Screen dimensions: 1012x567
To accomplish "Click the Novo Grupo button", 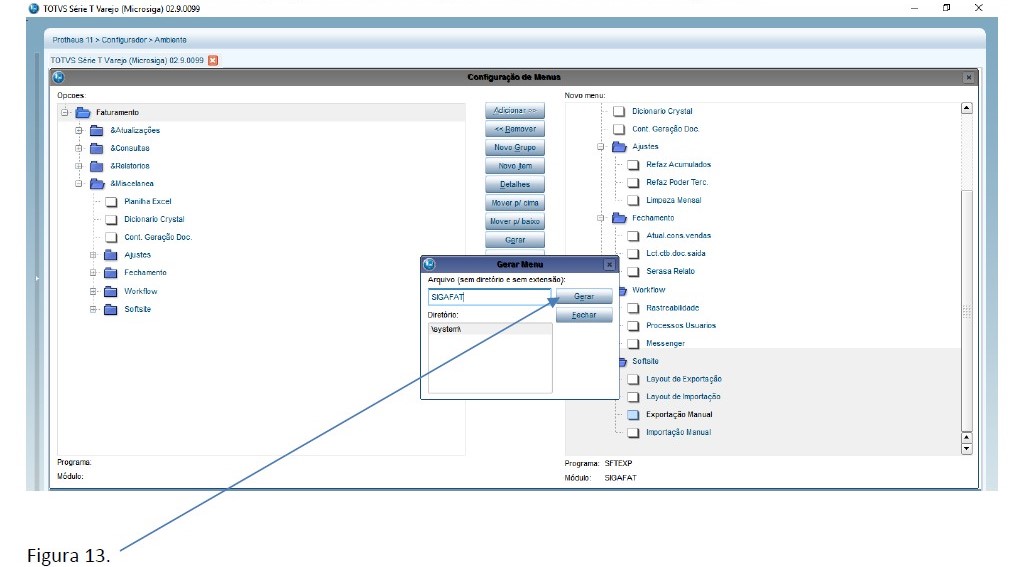I will pyautogui.click(x=514, y=147).
